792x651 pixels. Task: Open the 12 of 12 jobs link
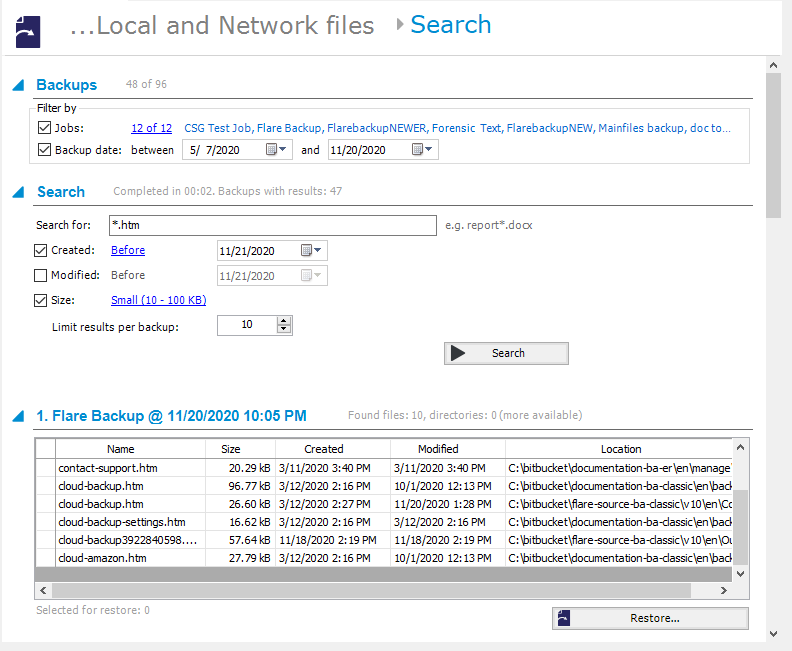151,128
